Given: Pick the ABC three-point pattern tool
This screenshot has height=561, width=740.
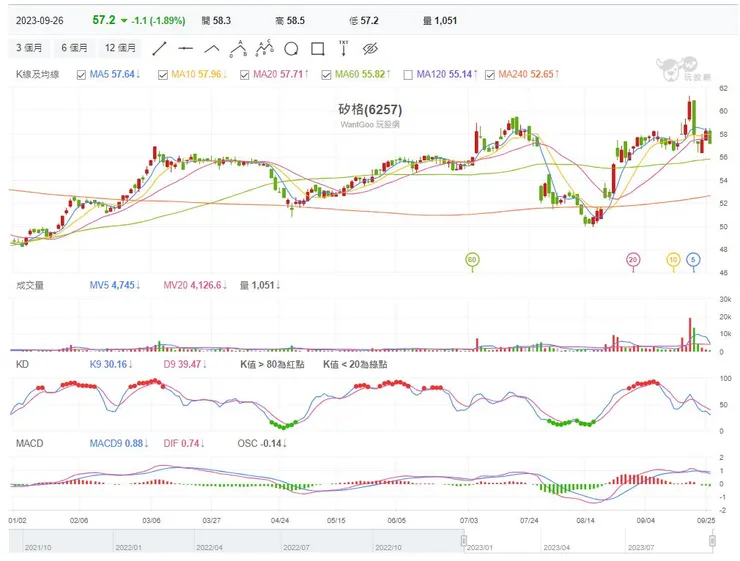Looking at the screenshot, I should coord(238,47).
